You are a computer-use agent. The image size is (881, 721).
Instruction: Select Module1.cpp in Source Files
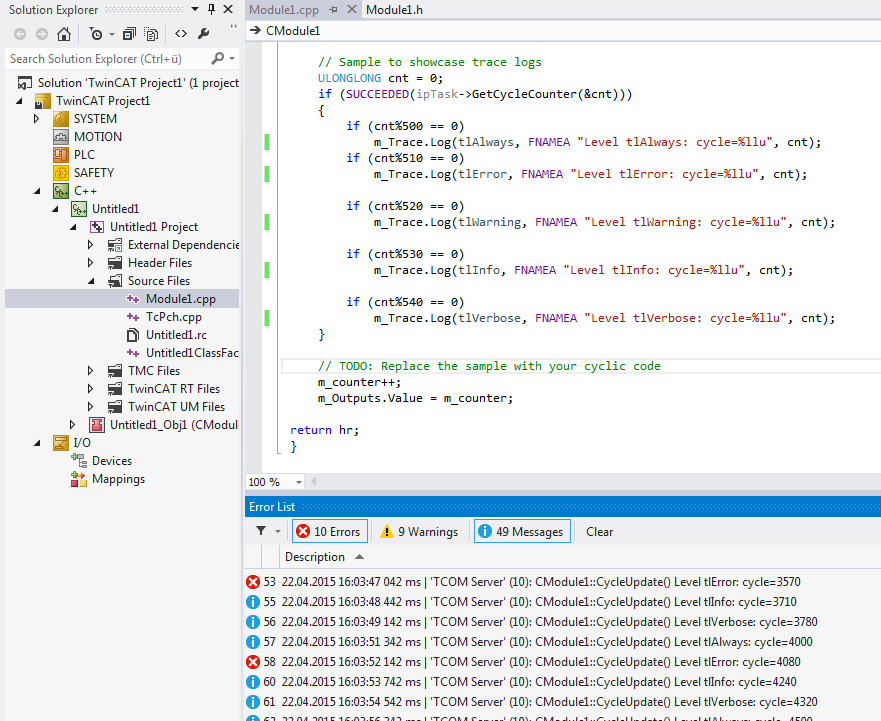pyautogui.click(x=180, y=299)
